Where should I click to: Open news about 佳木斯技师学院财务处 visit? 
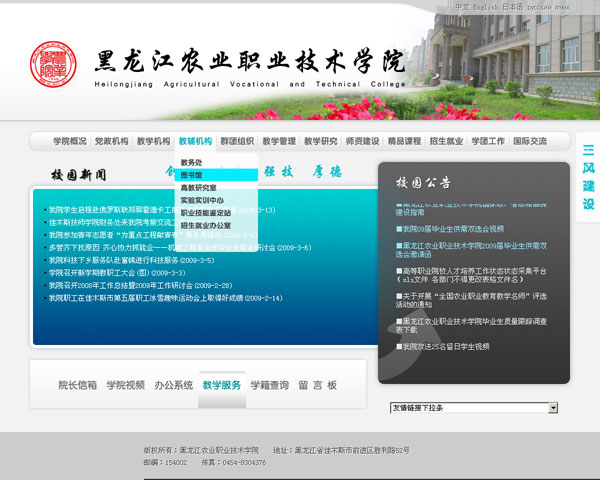click(112, 222)
